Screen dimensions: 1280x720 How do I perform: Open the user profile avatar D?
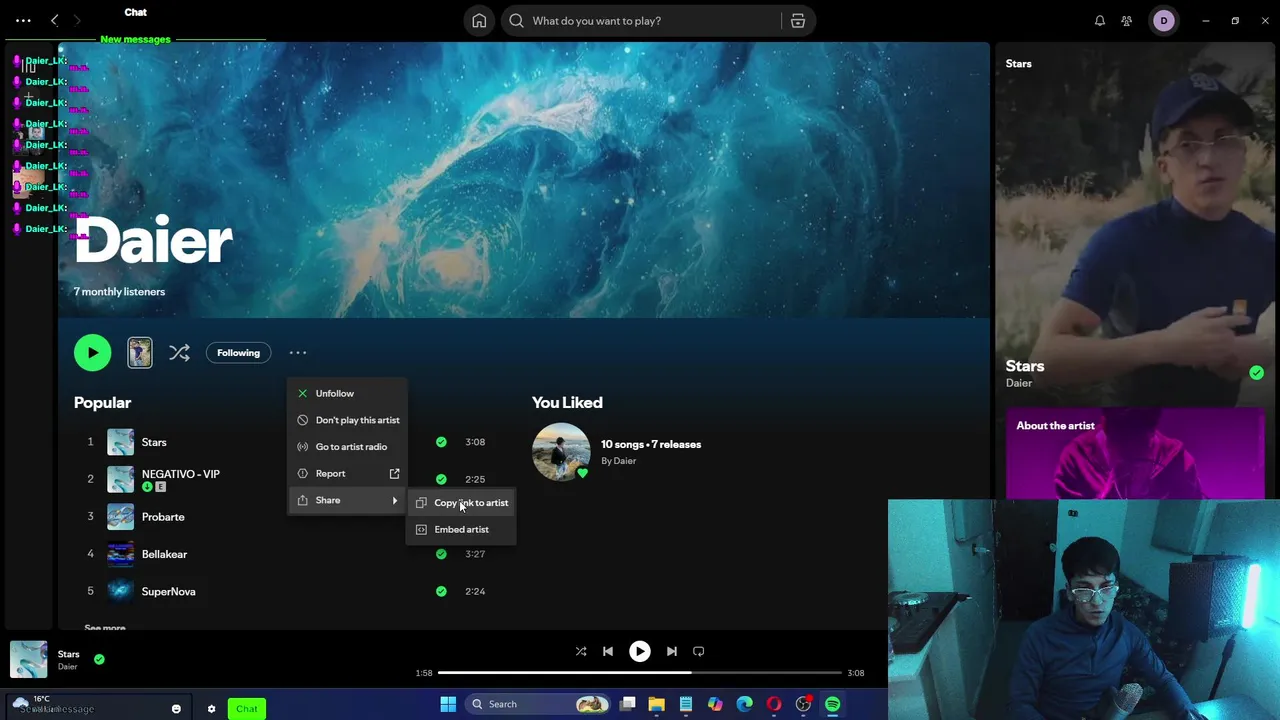1164,21
